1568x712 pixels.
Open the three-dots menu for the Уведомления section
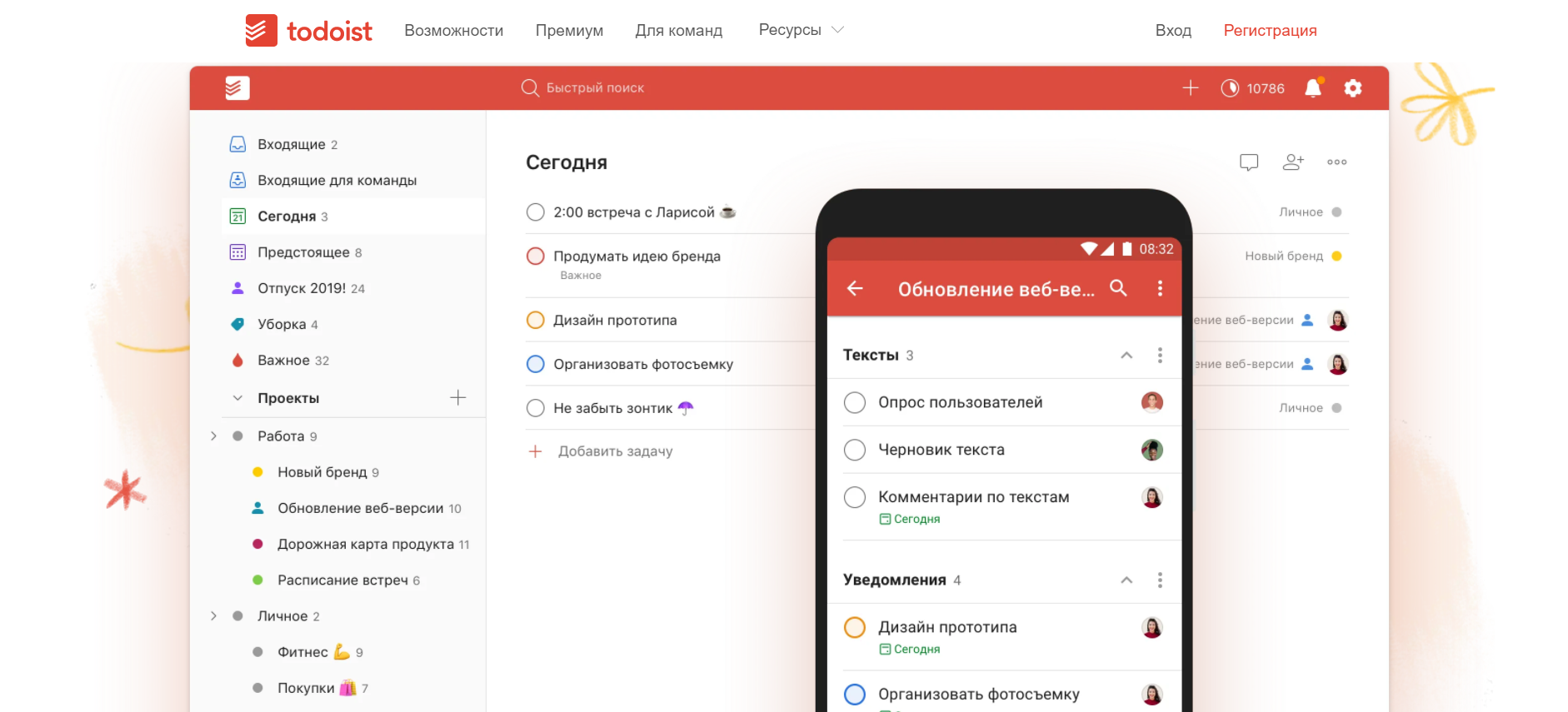click(1160, 580)
